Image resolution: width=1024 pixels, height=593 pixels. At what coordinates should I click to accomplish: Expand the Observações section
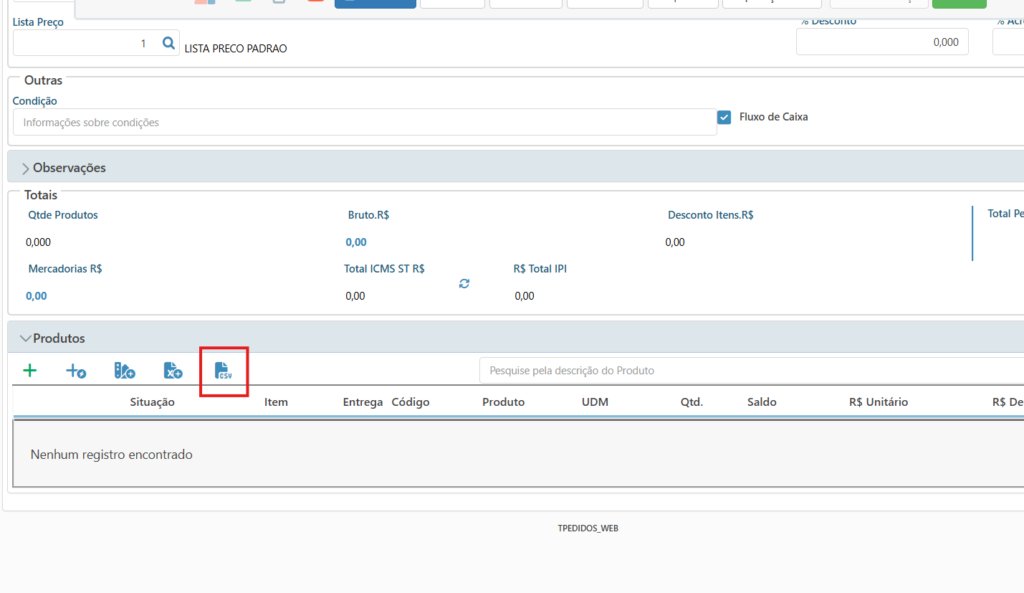(26, 168)
